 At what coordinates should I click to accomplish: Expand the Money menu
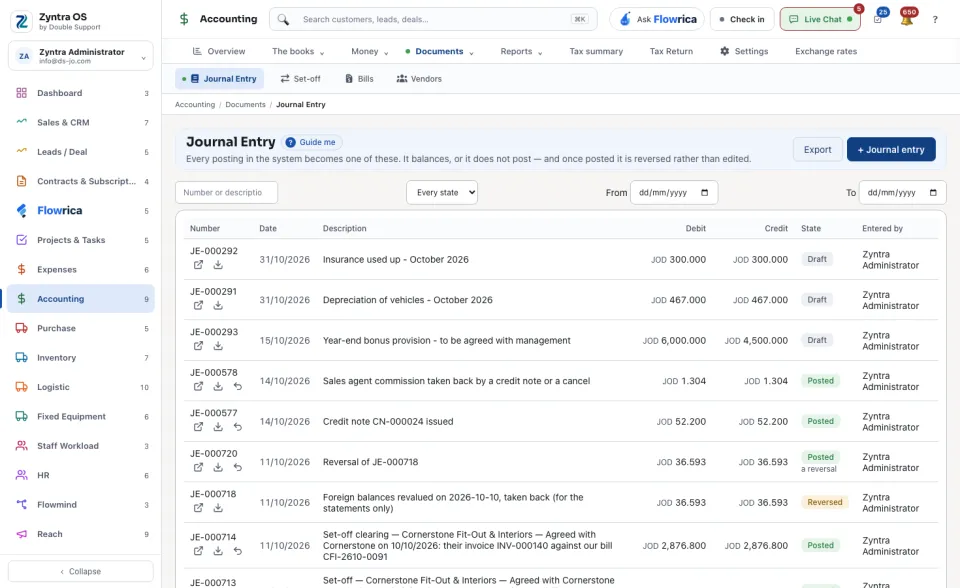[370, 51]
